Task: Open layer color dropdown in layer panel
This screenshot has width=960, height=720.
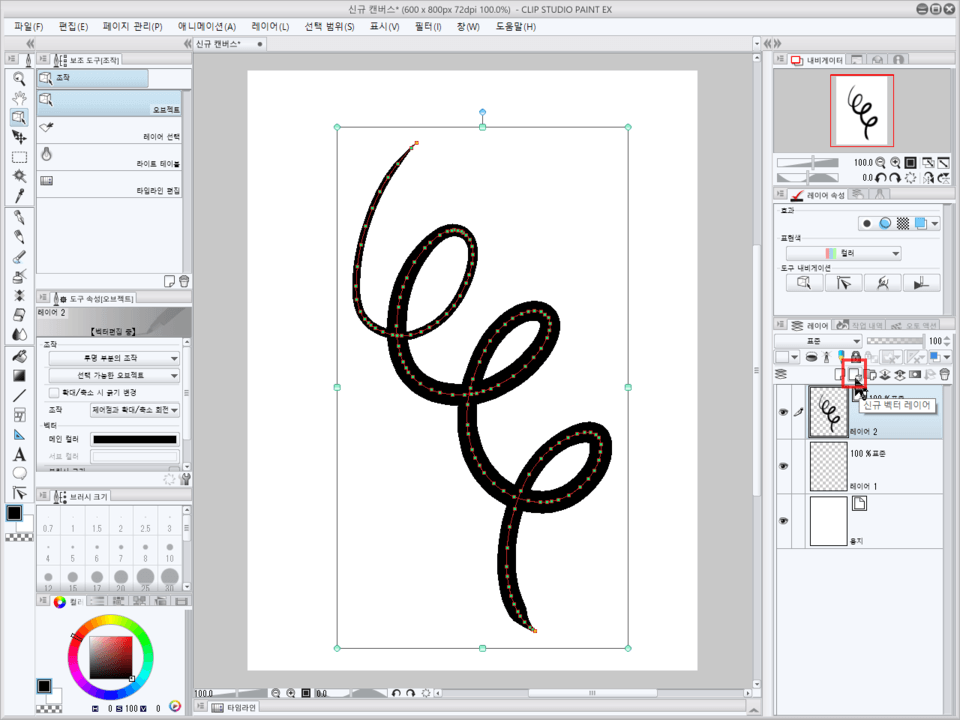Action: (940, 357)
